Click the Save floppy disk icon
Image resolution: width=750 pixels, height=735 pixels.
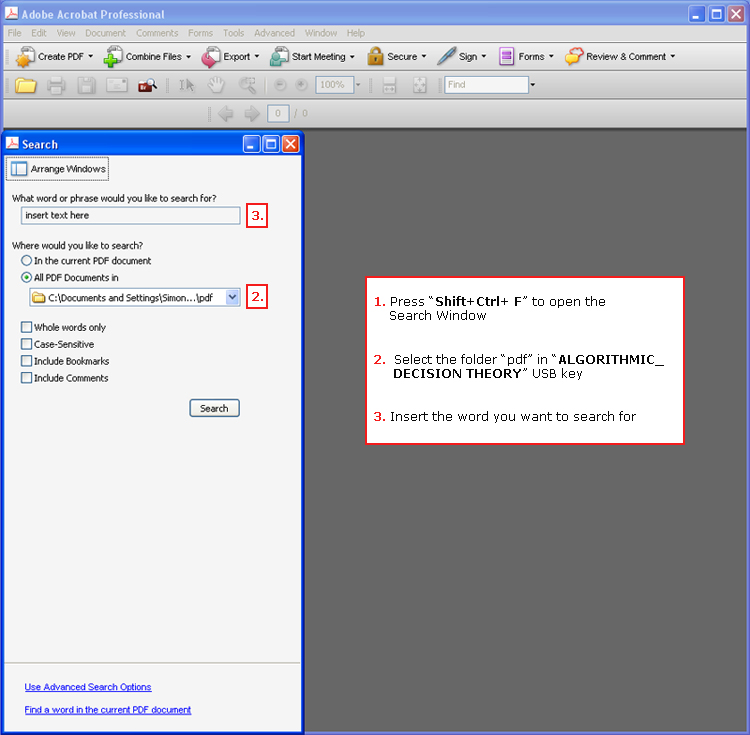pos(87,86)
